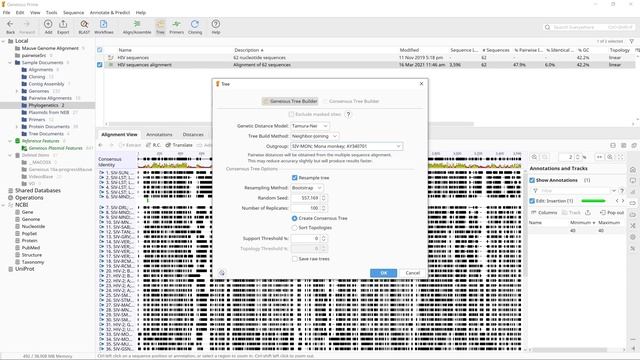Open the Resampling Method dropdown
Screen dimensions: 640x360
pyautogui.click(x=307, y=188)
